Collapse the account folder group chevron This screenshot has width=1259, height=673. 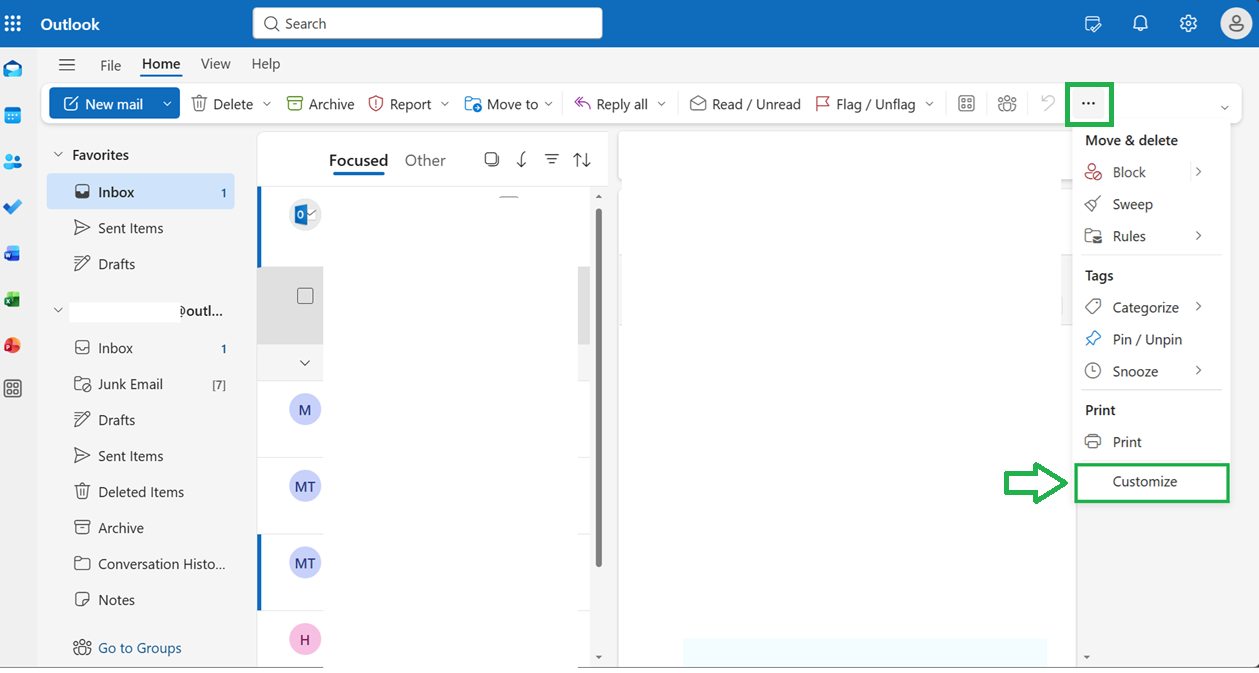59,311
